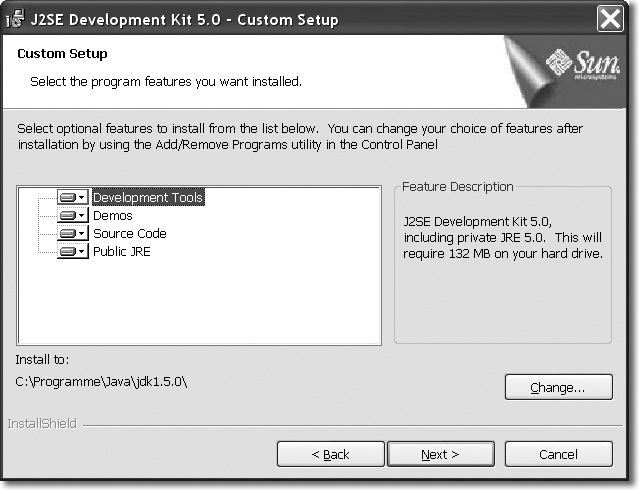This screenshot has width=640, height=491.
Task: Go back with the Back button
Action: click(330, 454)
